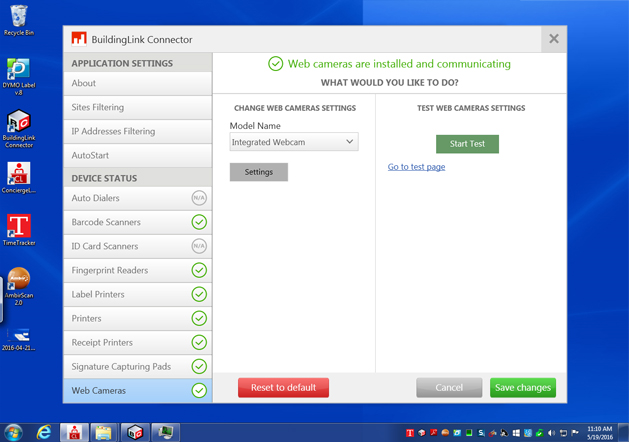
Task: Open AmbirScan 2.0 desktop shortcut
Action: (x=18, y=286)
